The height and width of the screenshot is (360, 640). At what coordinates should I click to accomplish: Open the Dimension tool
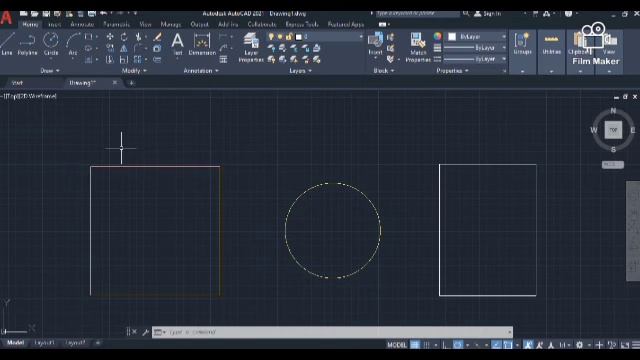[202, 44]
